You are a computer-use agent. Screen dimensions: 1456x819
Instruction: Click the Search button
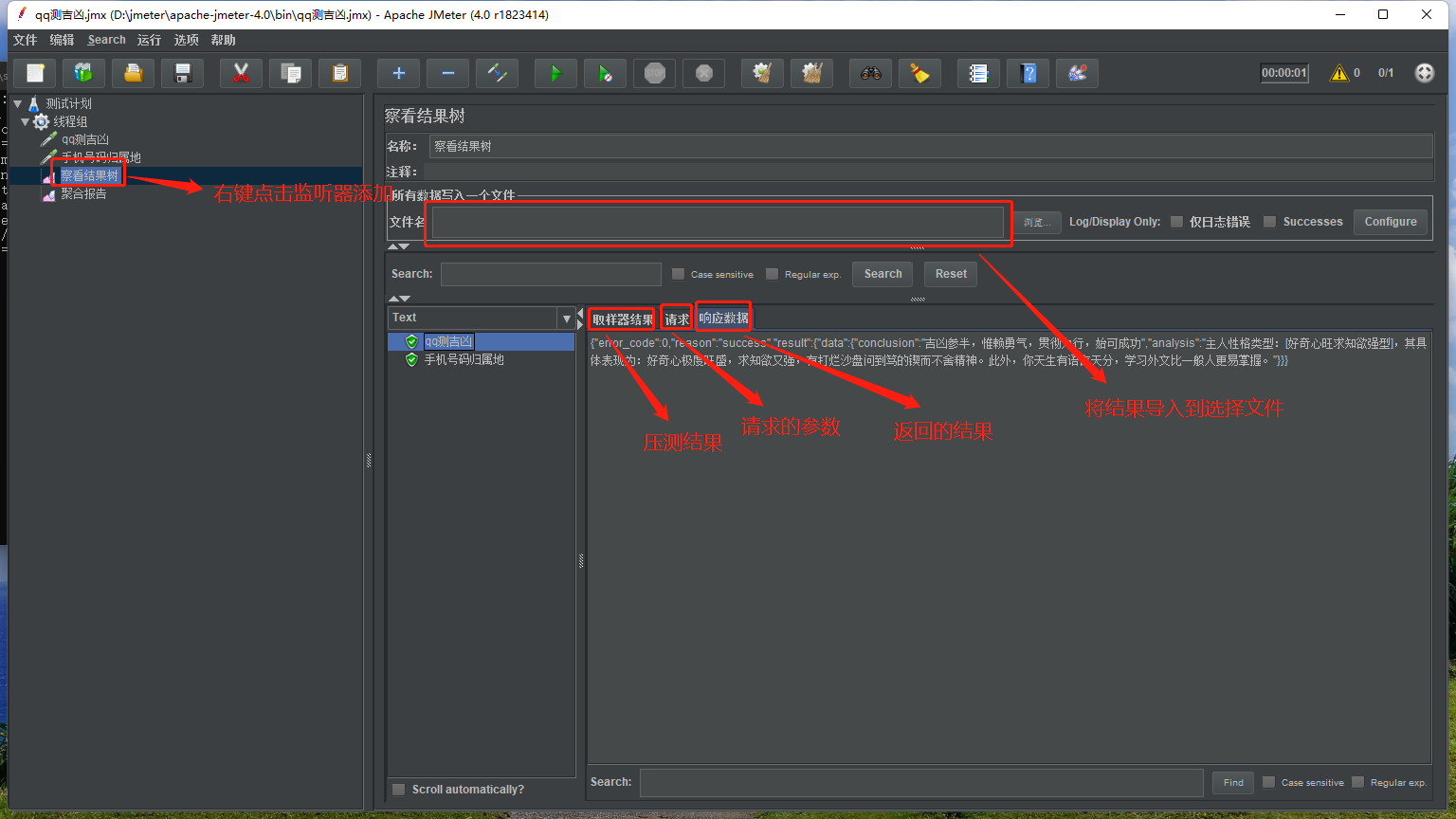[x=883, y=274]
